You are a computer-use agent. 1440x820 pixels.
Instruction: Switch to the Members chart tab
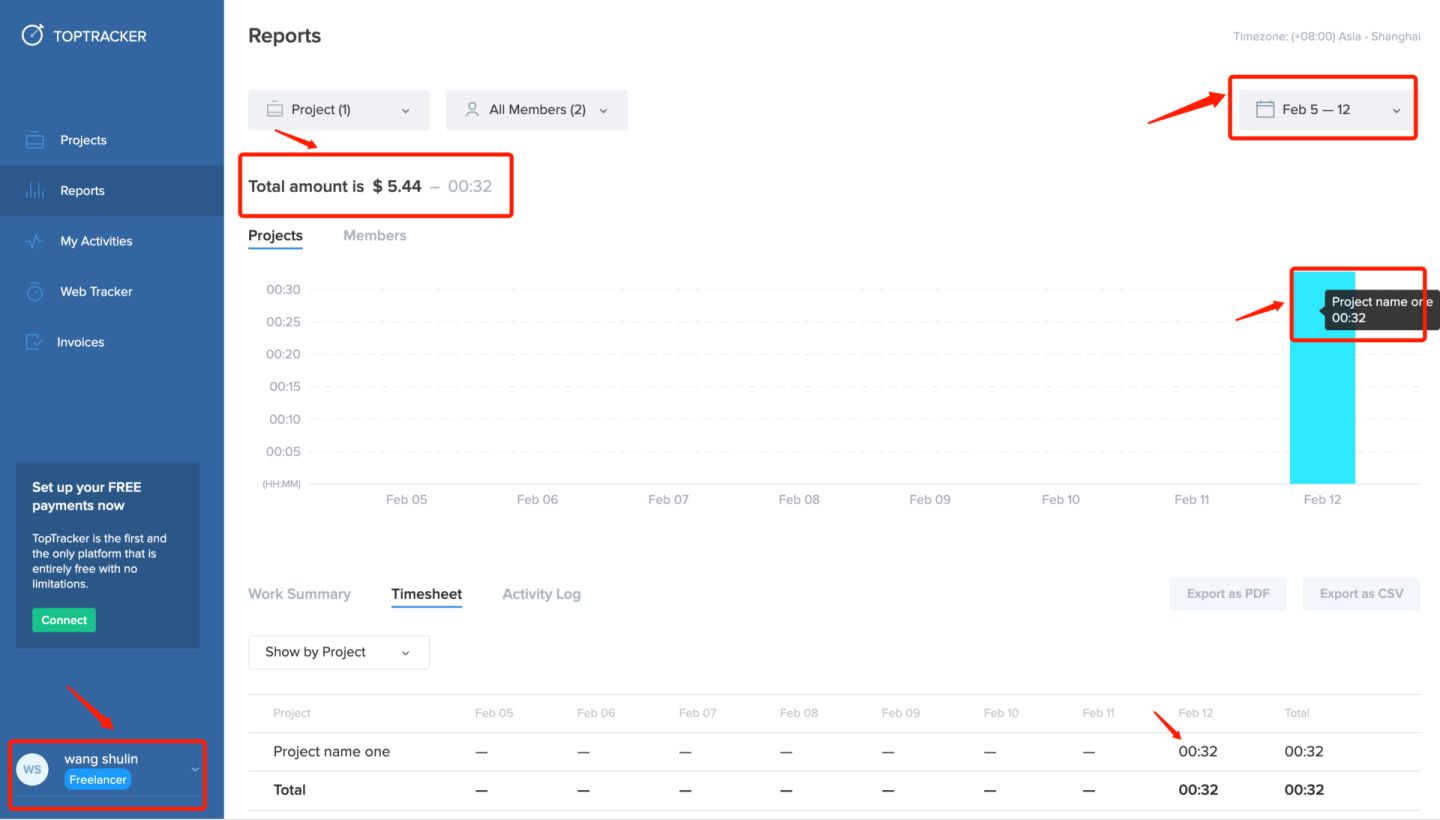(x=375, y=236)
